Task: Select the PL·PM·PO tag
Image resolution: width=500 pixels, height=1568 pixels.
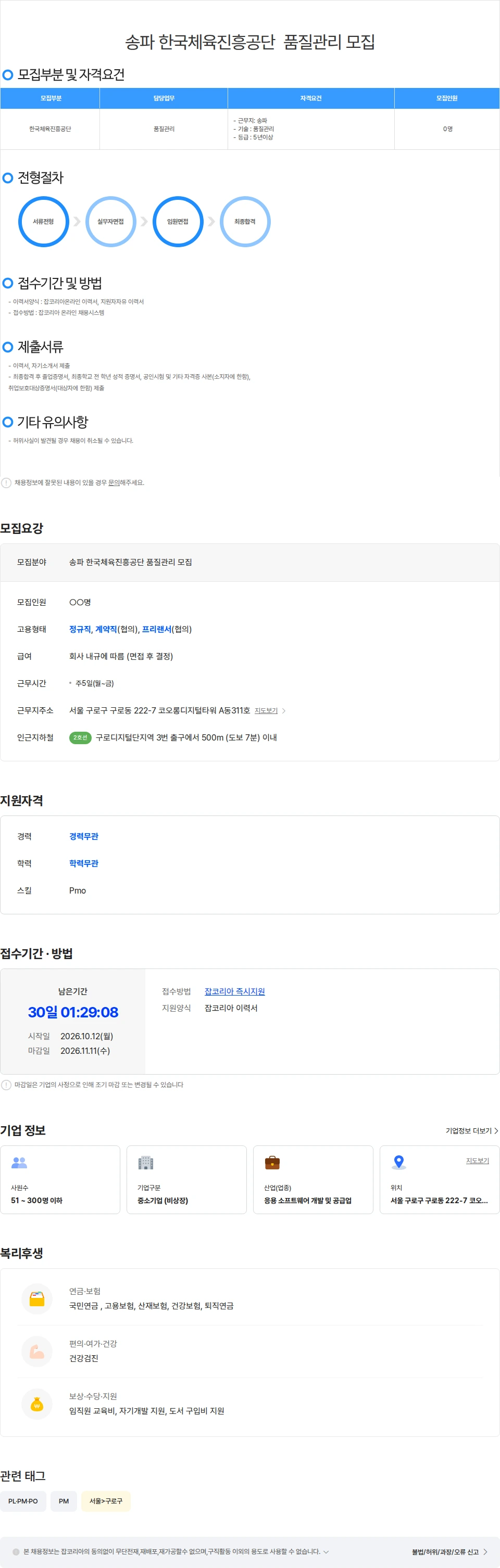Action: [23, 1501]
